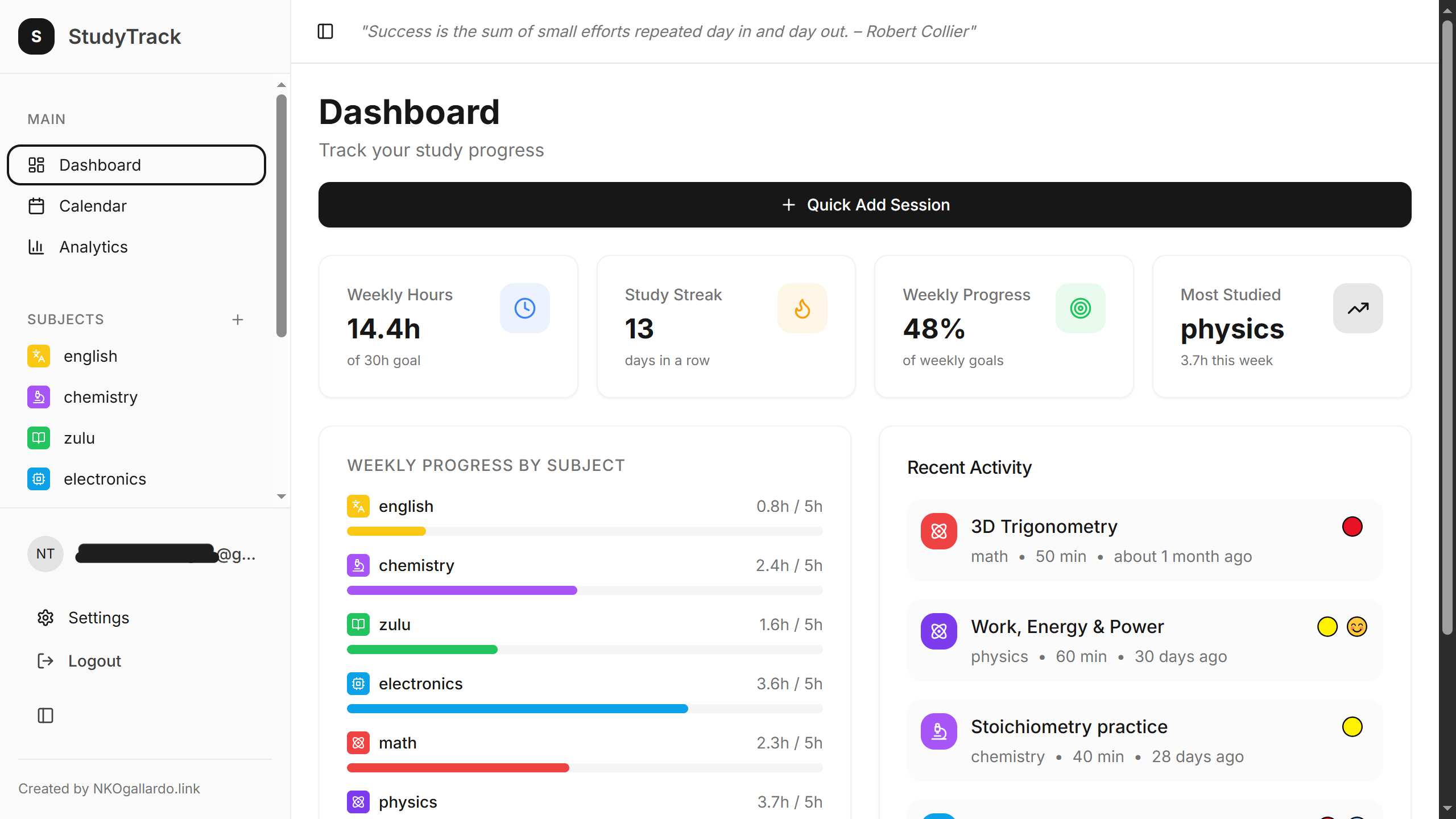Click the sidebar scroll up arrow
This screenshot has height=819, width=1456.
pyautogui.click(x=282, y=85)
